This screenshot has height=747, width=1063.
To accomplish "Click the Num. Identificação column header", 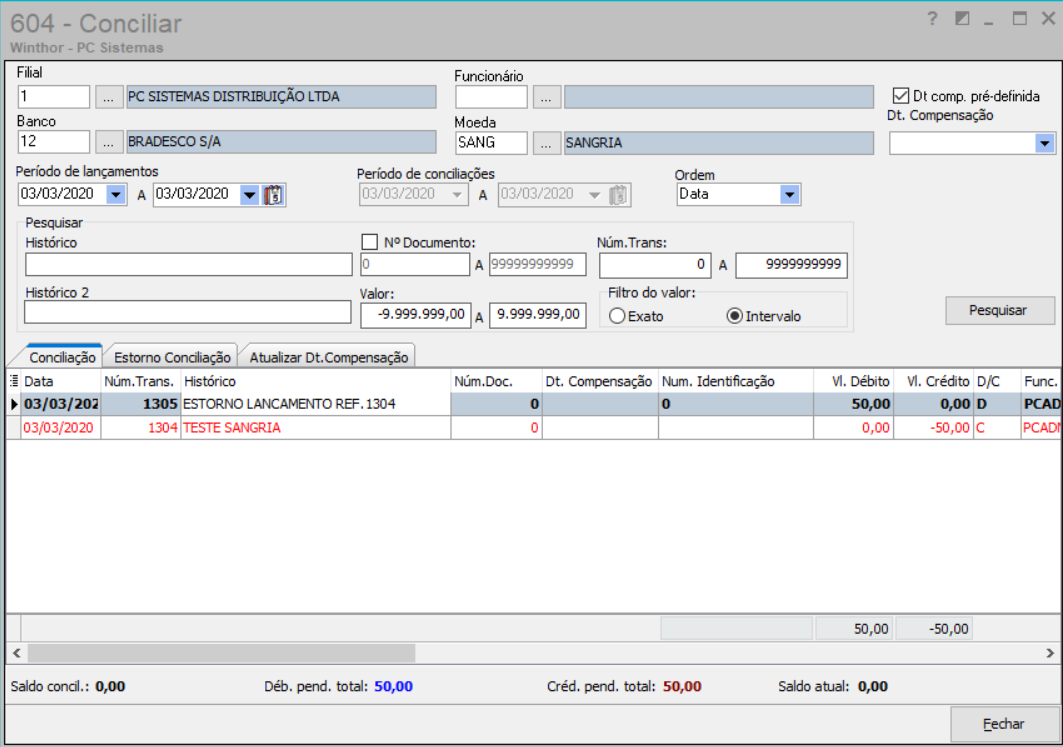I will [x=736, y=381].
